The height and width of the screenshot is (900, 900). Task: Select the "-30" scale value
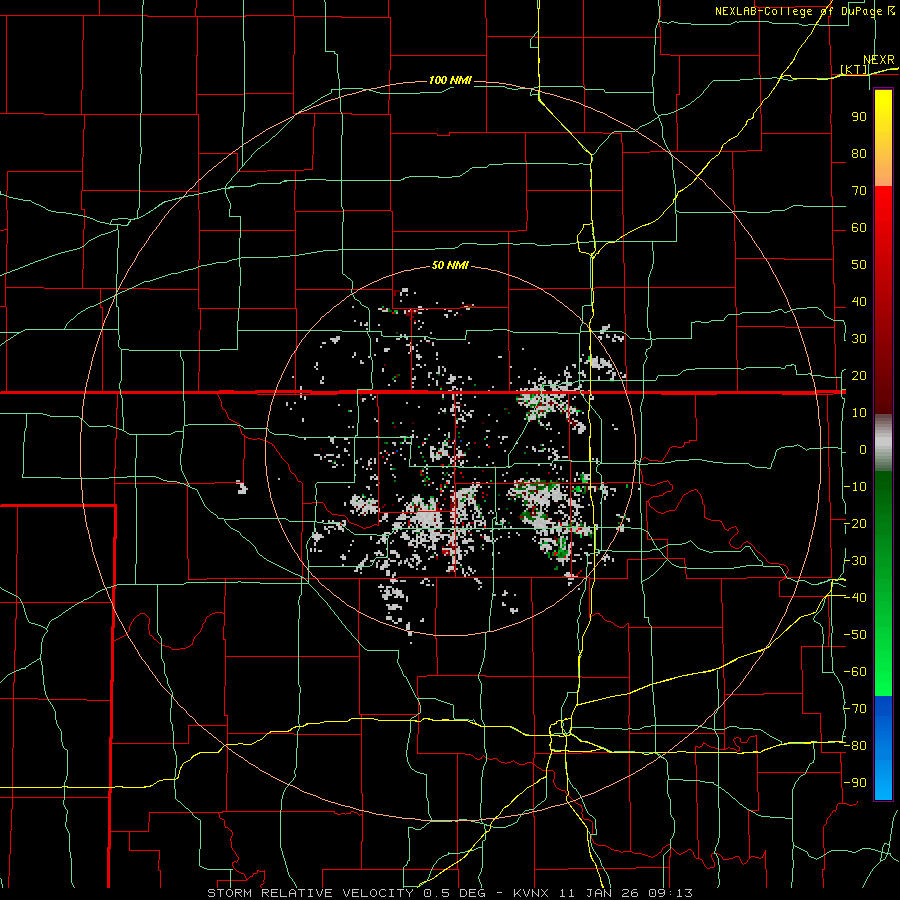click(855, 561)
